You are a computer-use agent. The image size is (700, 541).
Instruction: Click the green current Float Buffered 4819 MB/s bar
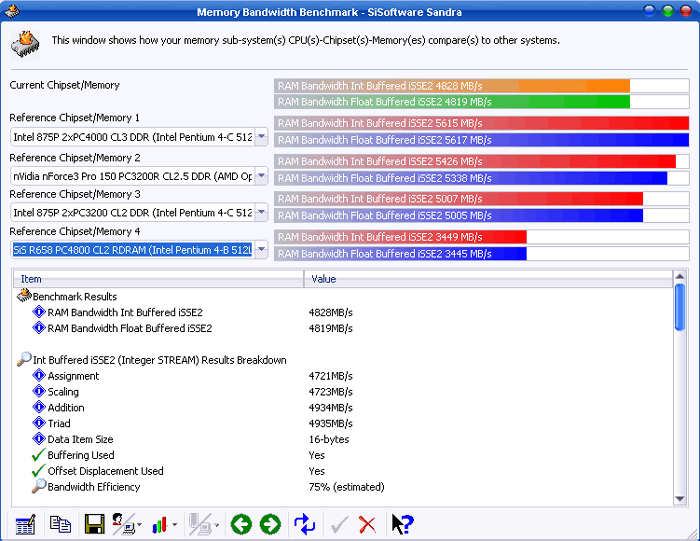tap(452, 102)
